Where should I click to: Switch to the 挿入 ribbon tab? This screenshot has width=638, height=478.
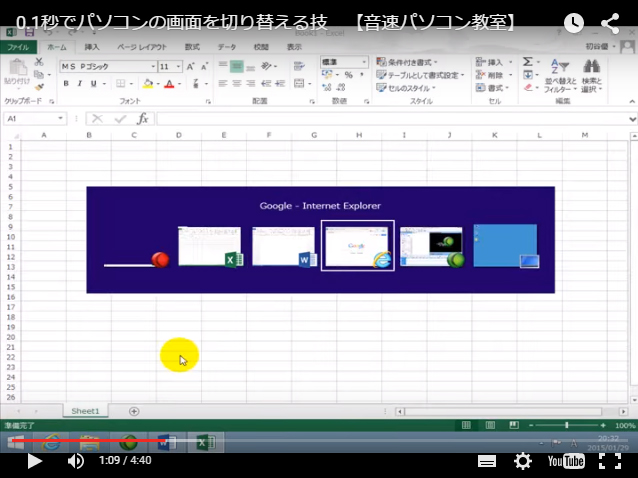coord(92,47)
